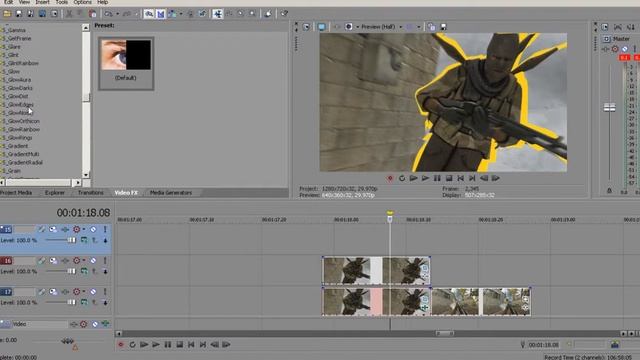Open the View menu
The image size is (640, 360).
24,2
